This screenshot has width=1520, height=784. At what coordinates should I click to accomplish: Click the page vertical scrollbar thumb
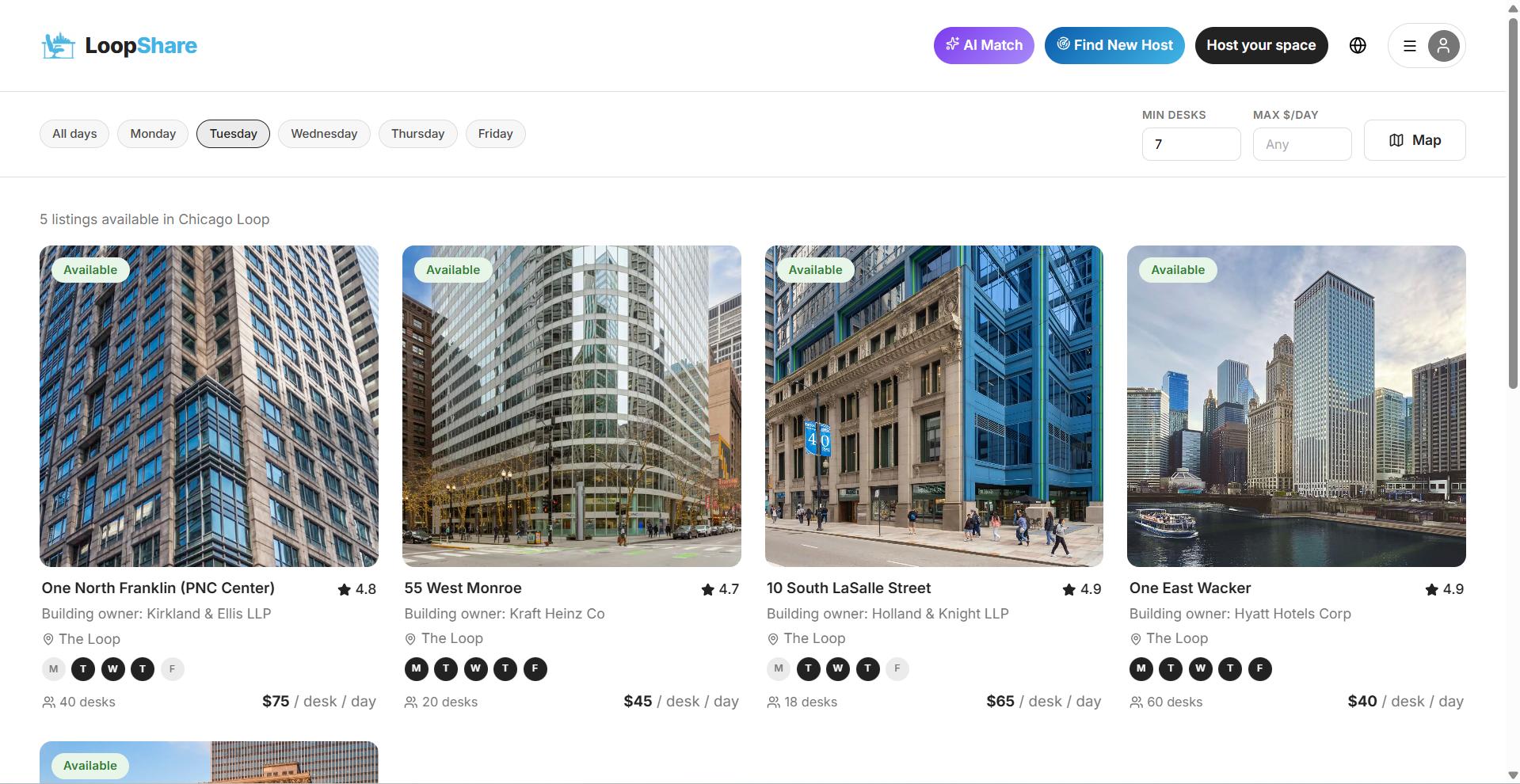[x=1513, y=202]
